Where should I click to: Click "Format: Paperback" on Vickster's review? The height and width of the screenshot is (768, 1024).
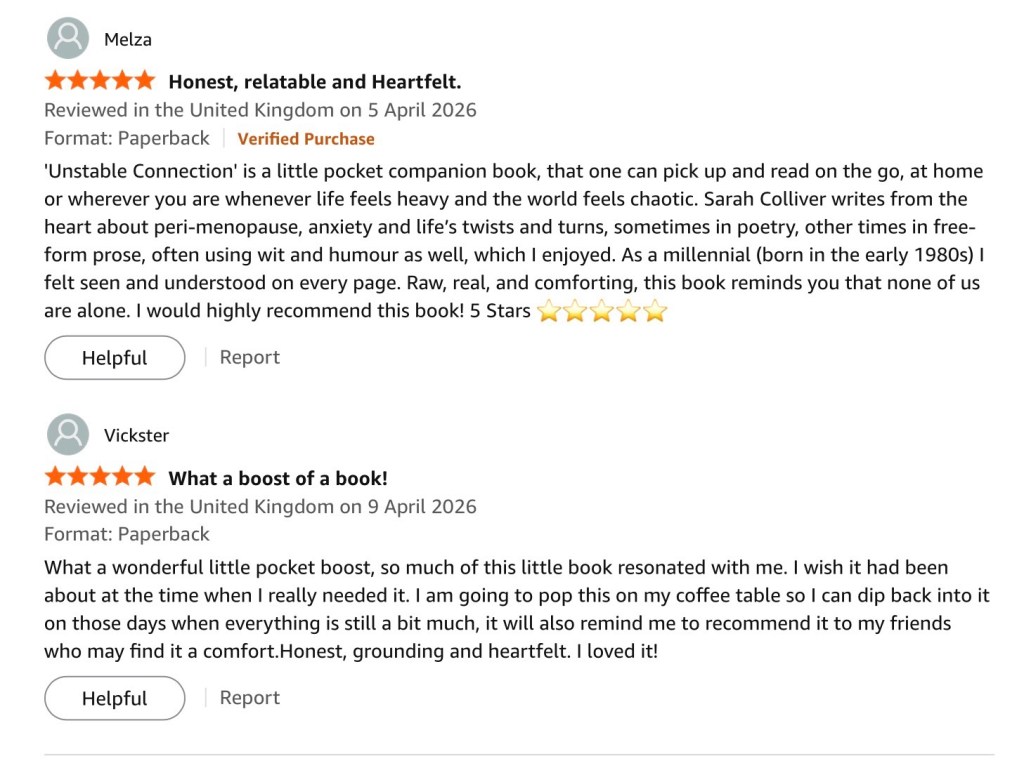(x=127, y=534)
